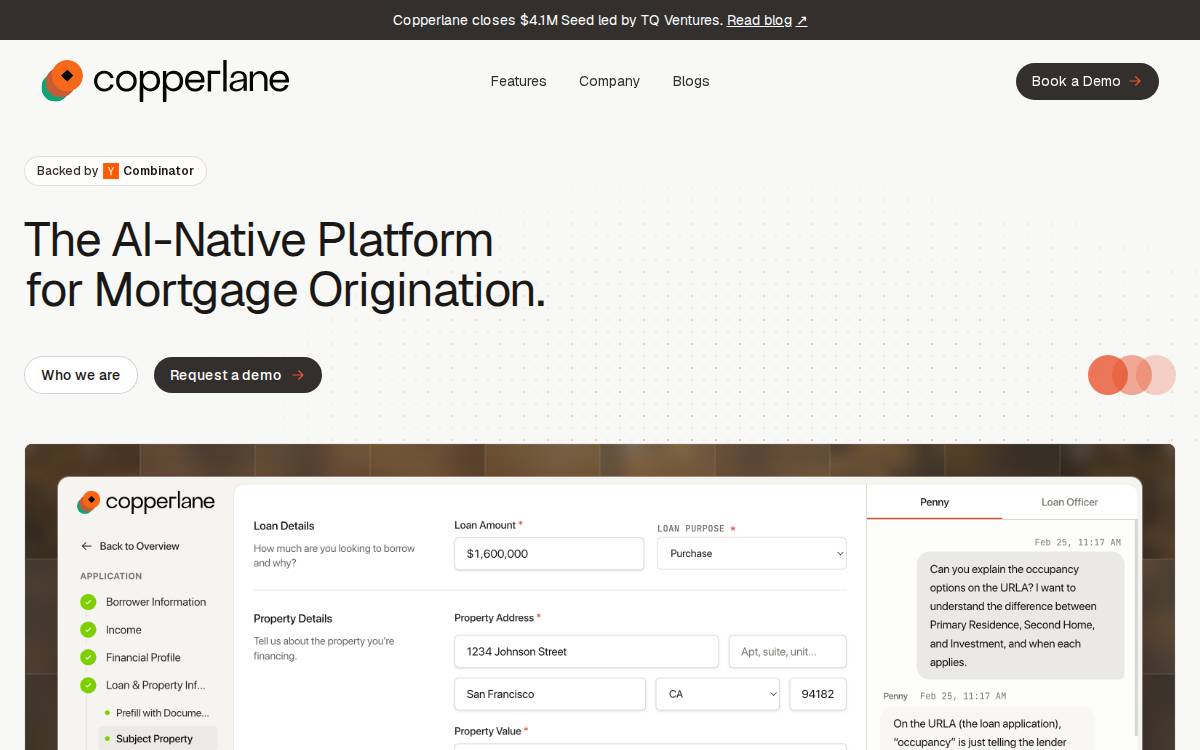Select Prefill with Documents sub-item
Image resolution: width=1200 pixels, height=750 pixels.
[x=162, y=713]
